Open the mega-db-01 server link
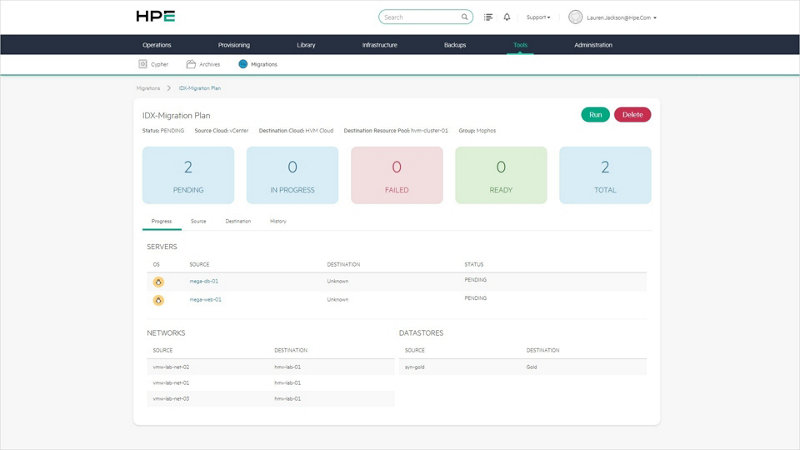This screenshot has height=450, width=800. point(204,281)
